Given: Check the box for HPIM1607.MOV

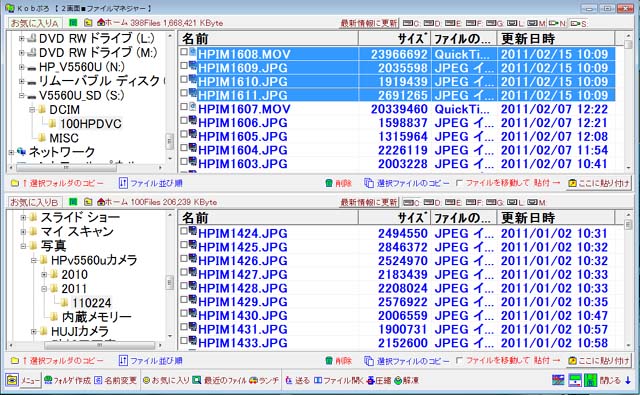Looking at the screenshot, I should 184,106.
